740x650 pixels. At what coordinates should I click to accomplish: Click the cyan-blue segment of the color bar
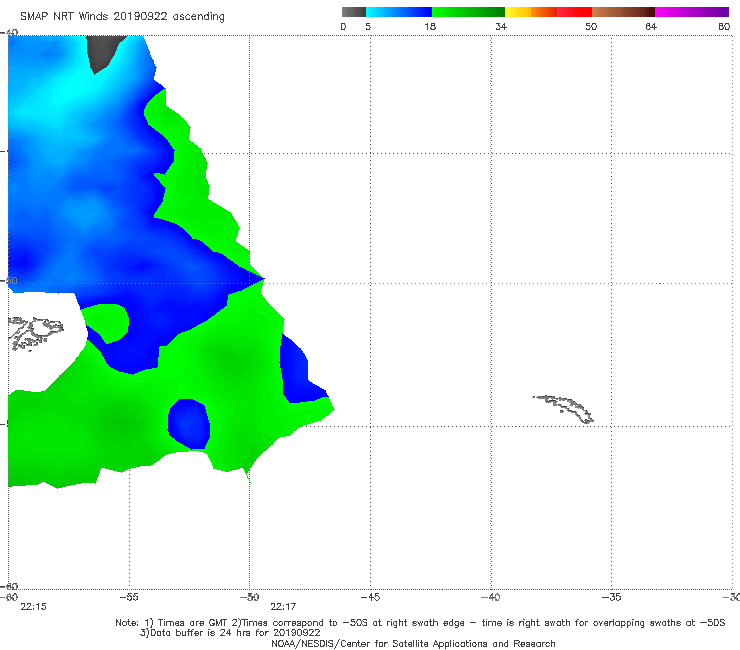coord(399,12)
